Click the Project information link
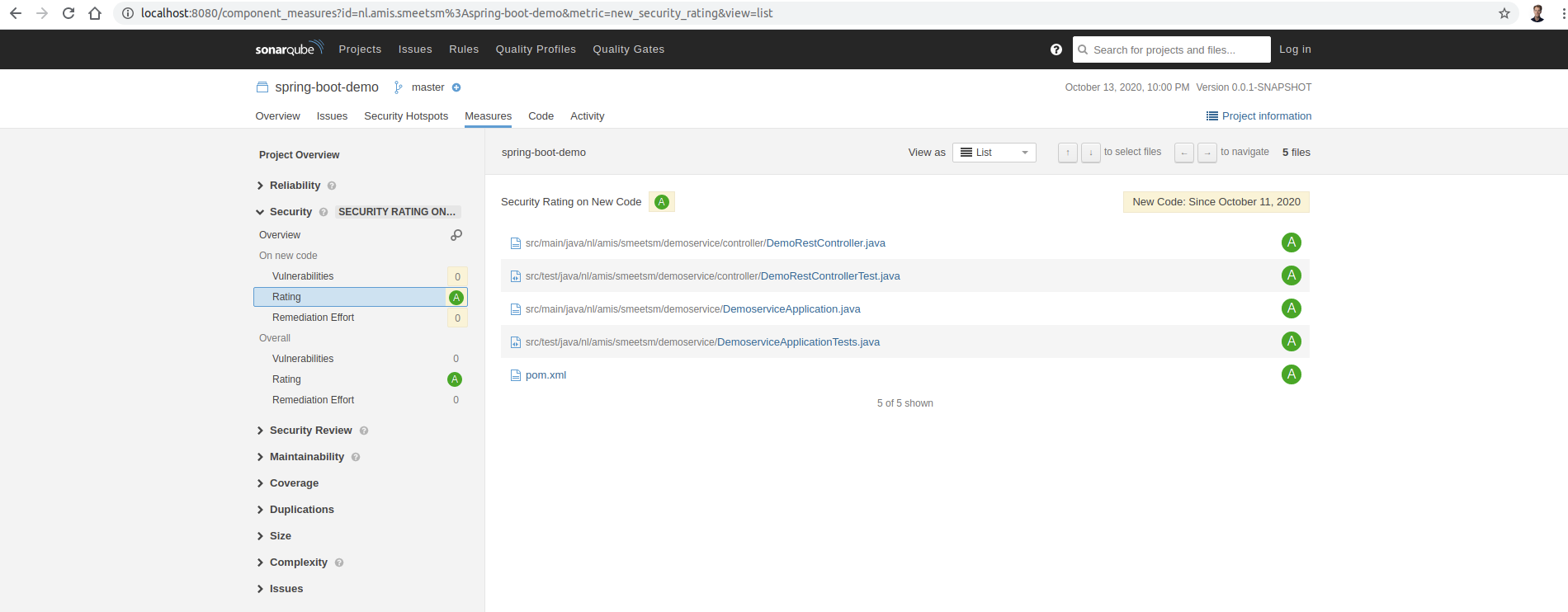1568x612 pixels. pyautogui.click(x=1266, y=116)
